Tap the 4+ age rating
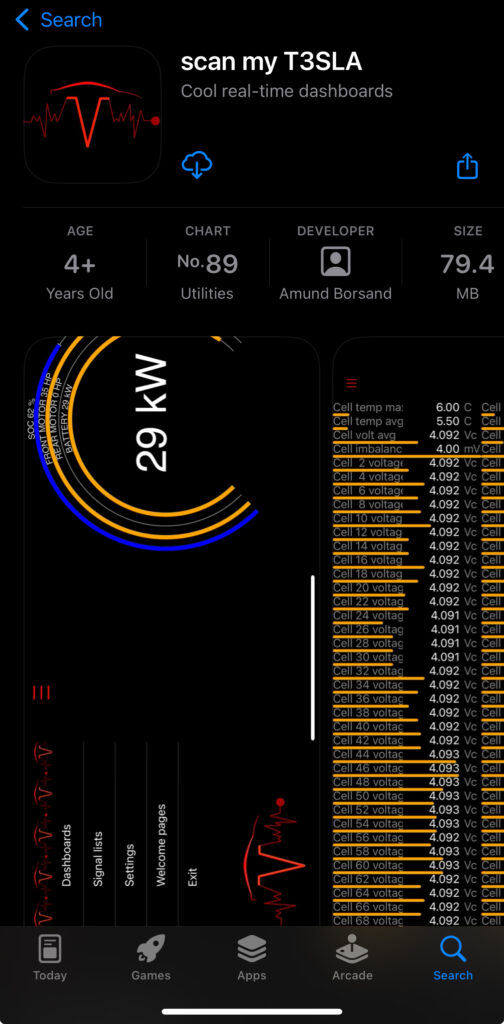504x1024 pixels. (80, 264)
